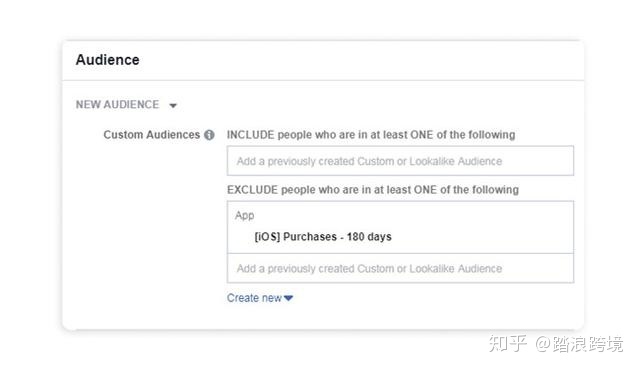640x370 pixels.
Task: Click the EXCLUDE people heading text
Action: pos(373,190)
